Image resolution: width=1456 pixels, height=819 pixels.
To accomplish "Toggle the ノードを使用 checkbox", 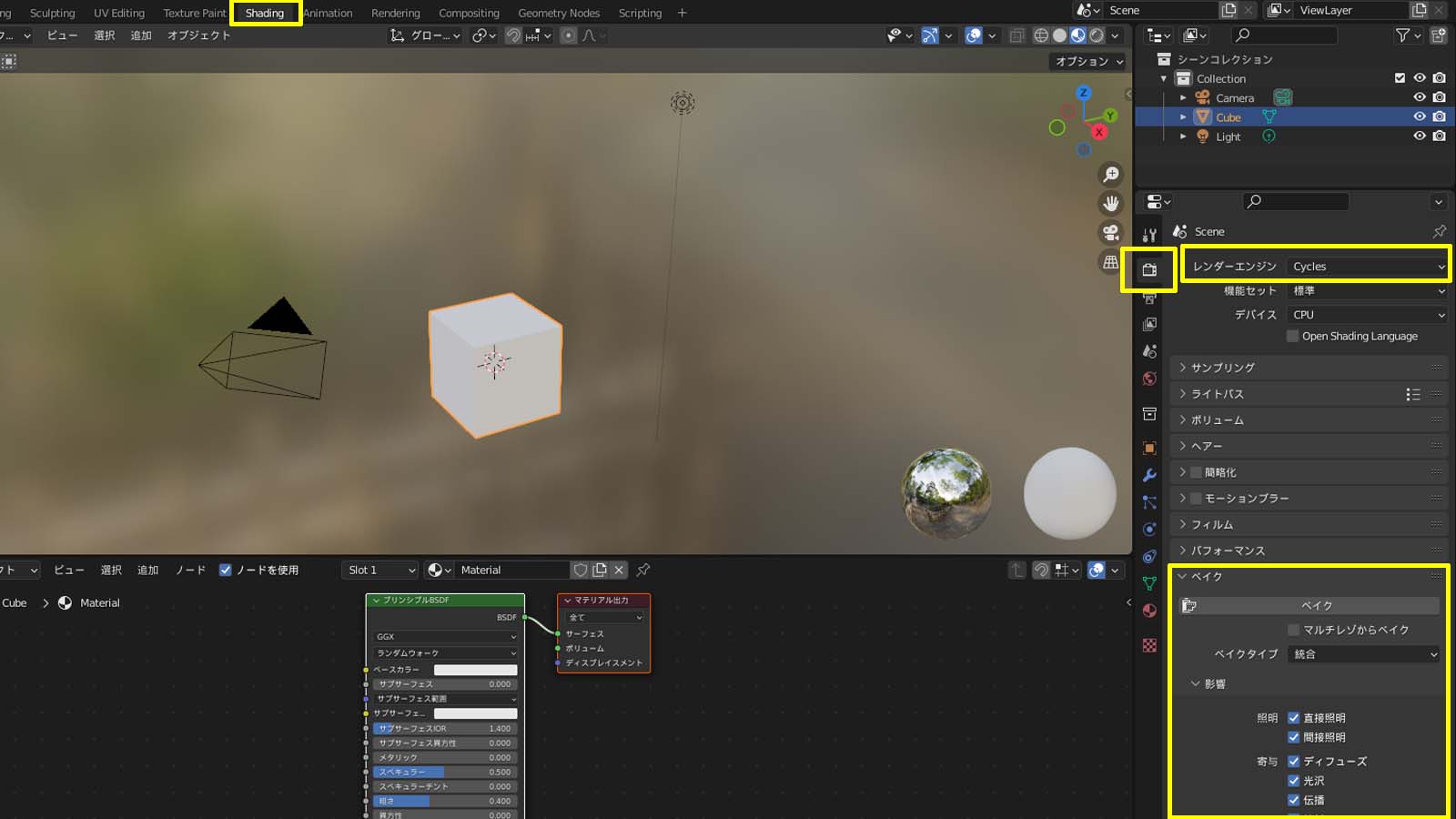I will [226, 570].
